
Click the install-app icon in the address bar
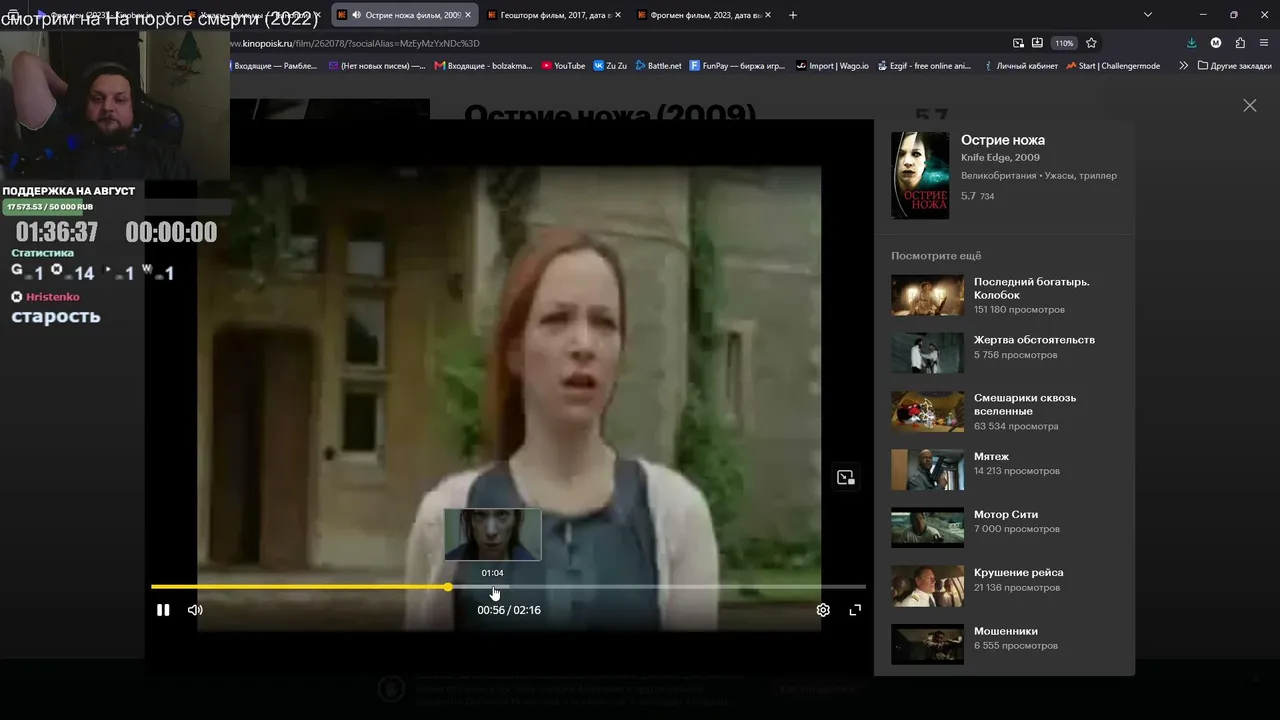pyautogui.click(x=1037, y=43)
